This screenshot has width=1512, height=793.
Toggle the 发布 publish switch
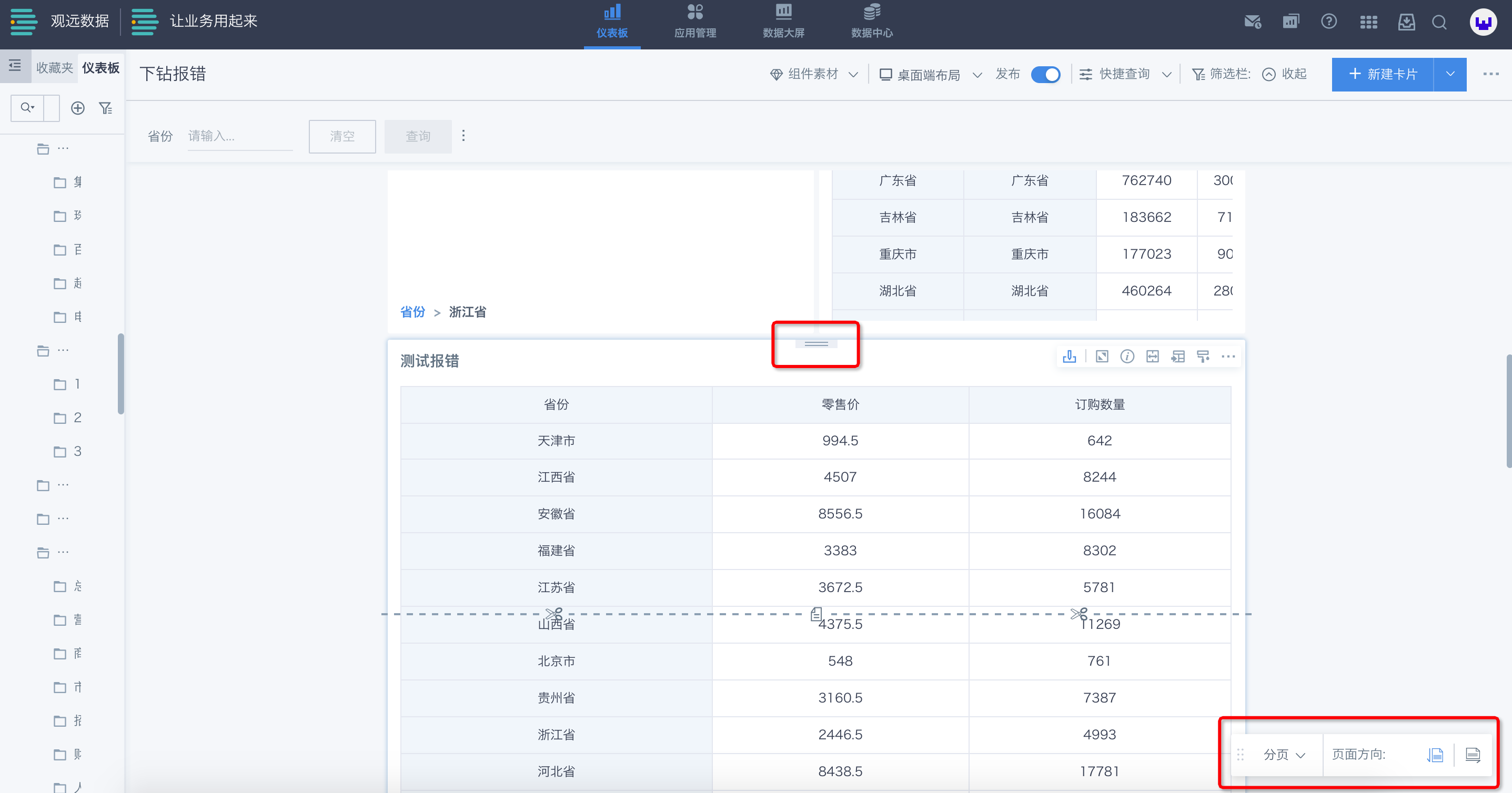(x=1045, y=75)
